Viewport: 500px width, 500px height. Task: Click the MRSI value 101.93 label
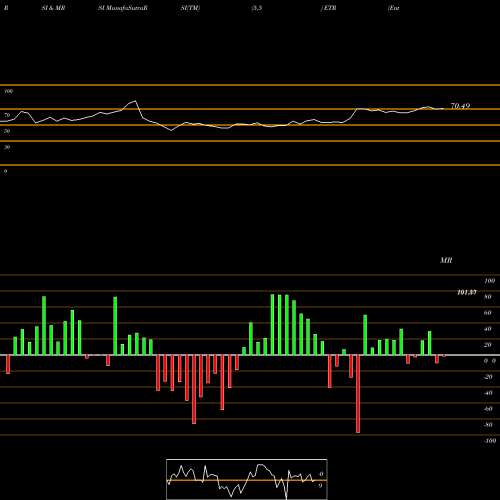(x=466, y=292)
